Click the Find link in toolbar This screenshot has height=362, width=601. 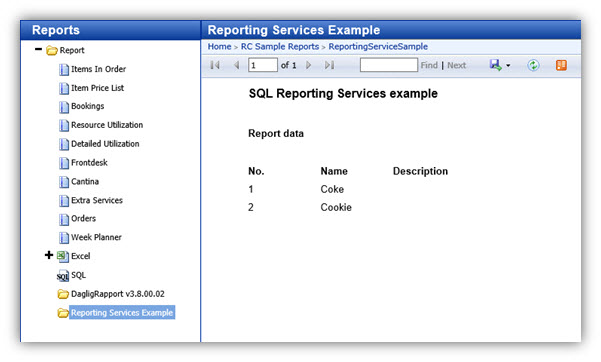(429, 66)
